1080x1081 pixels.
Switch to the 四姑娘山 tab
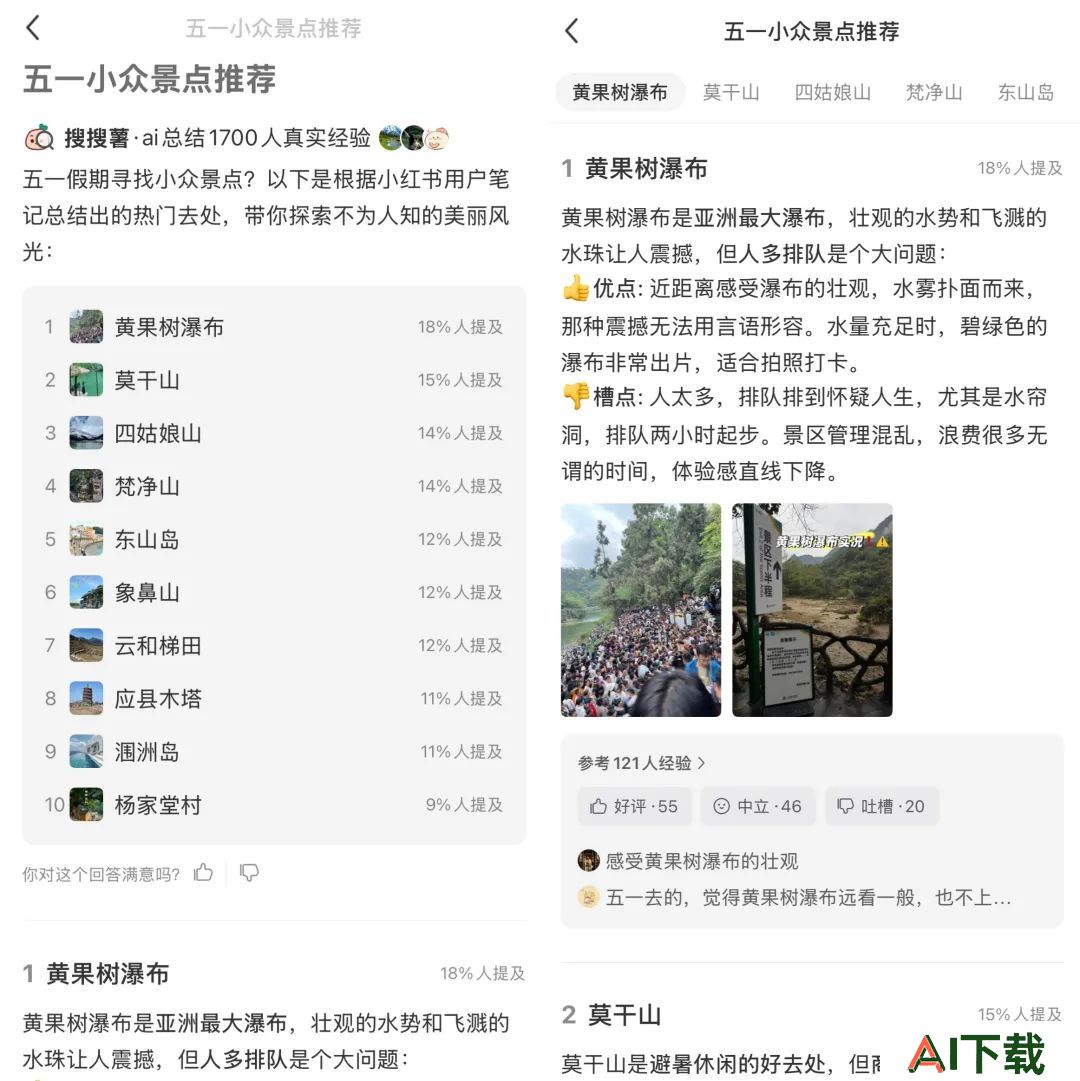(833, 92)
